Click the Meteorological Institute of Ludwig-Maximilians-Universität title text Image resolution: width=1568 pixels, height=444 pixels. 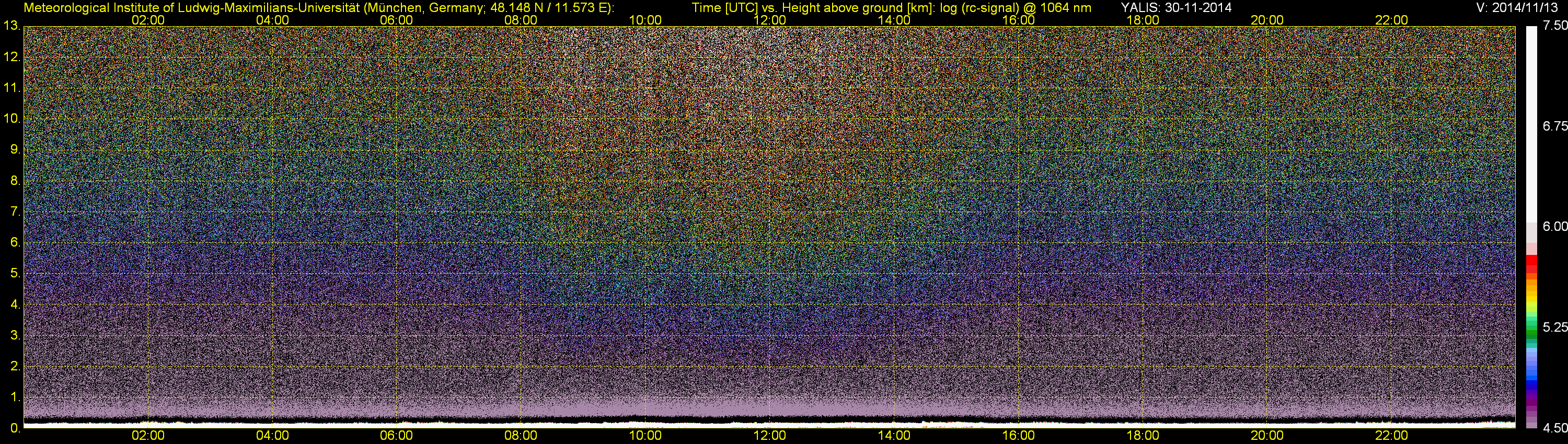click(x=319, y=8)
